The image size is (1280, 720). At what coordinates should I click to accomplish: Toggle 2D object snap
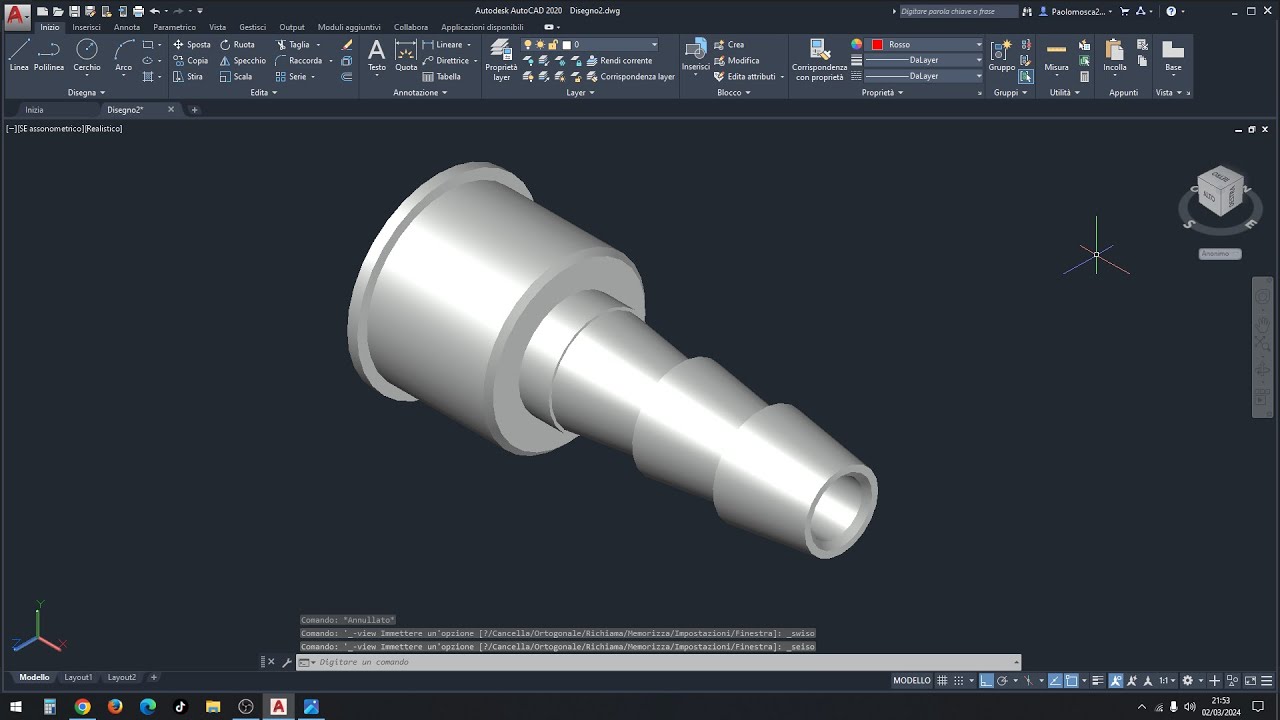pos(1072,680)
